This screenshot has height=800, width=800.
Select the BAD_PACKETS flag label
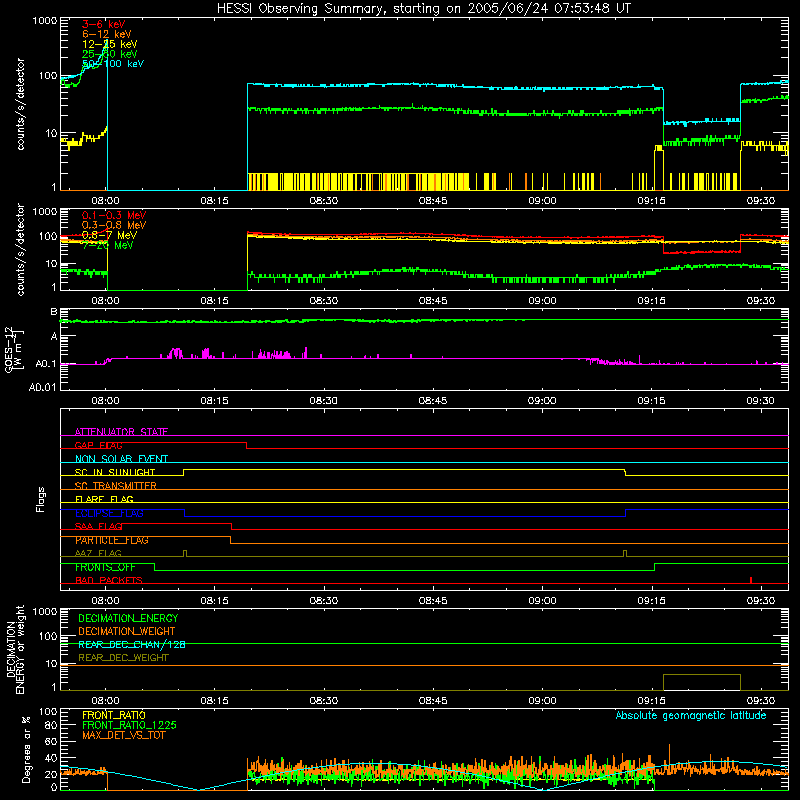click(109, 580)
